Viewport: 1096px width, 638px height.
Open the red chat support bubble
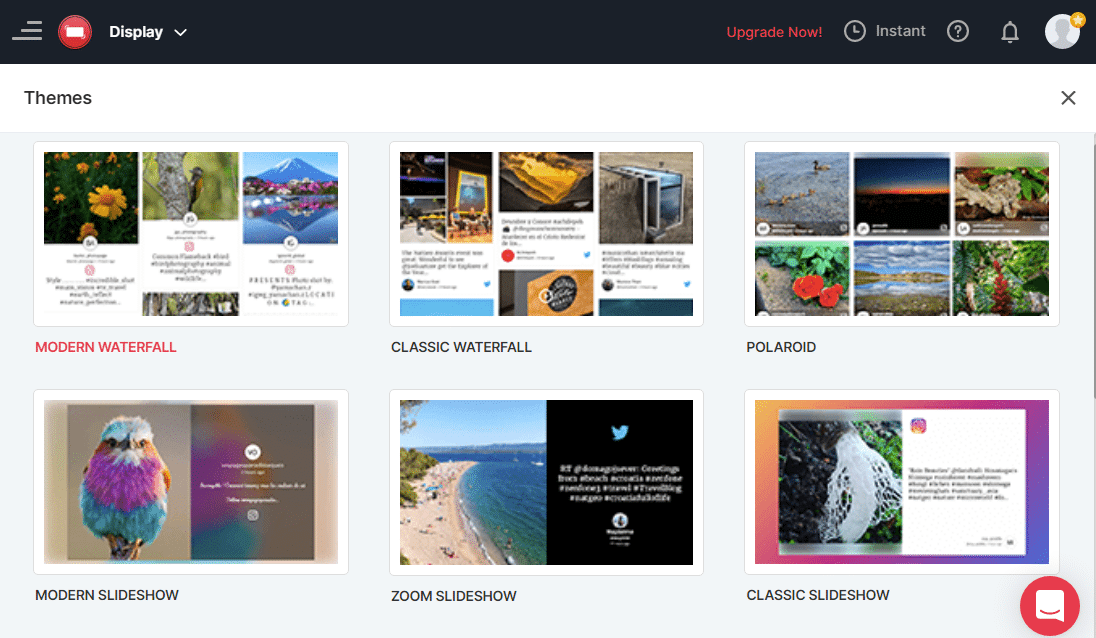click(x=1050, y=604)
